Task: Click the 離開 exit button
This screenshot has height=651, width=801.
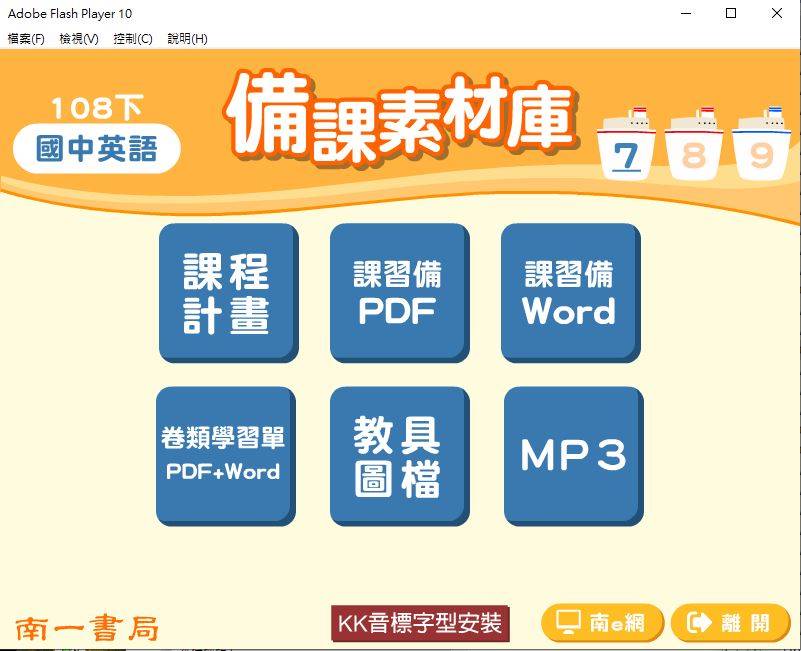Action: [x=731, y=622]
